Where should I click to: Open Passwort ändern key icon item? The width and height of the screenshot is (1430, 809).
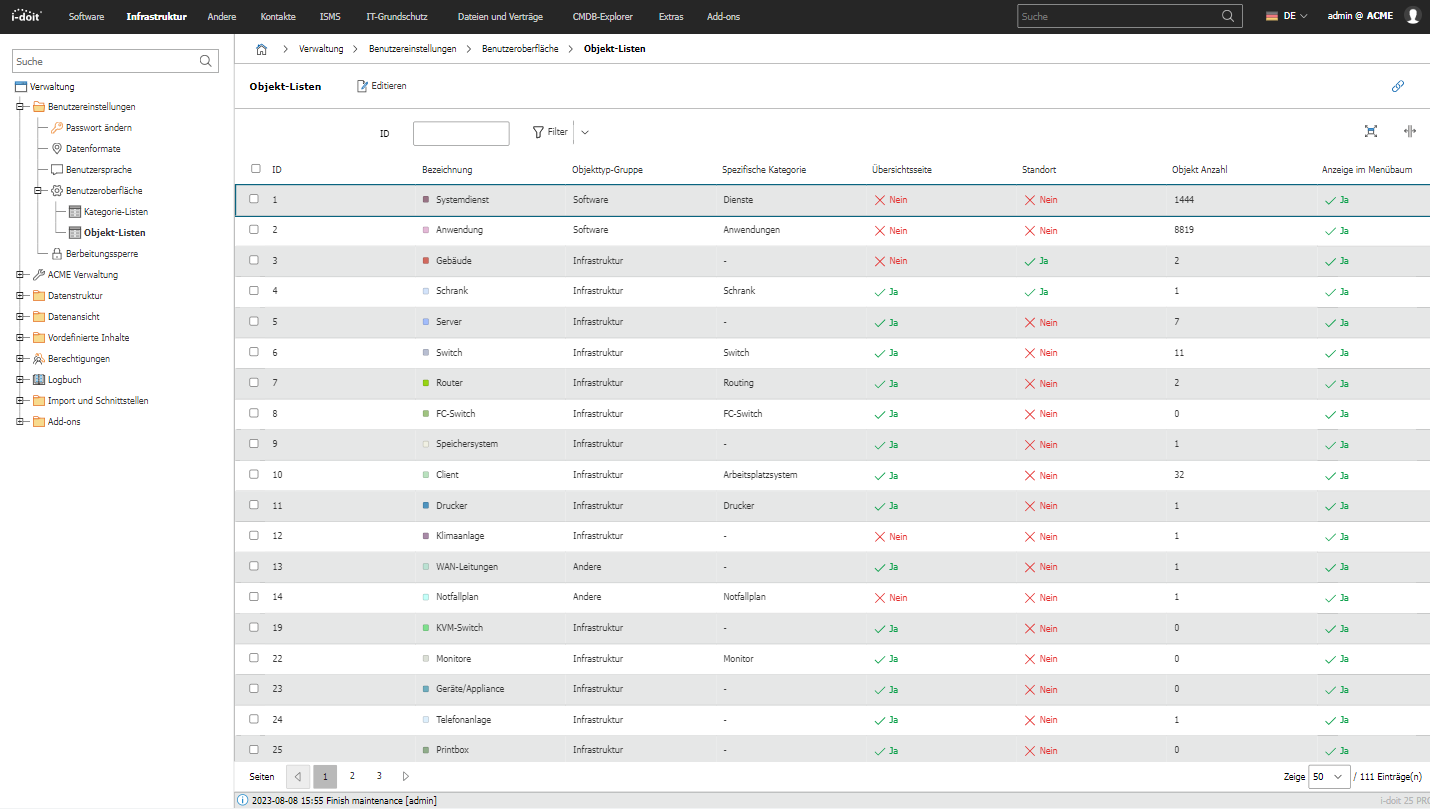[57, 128]
